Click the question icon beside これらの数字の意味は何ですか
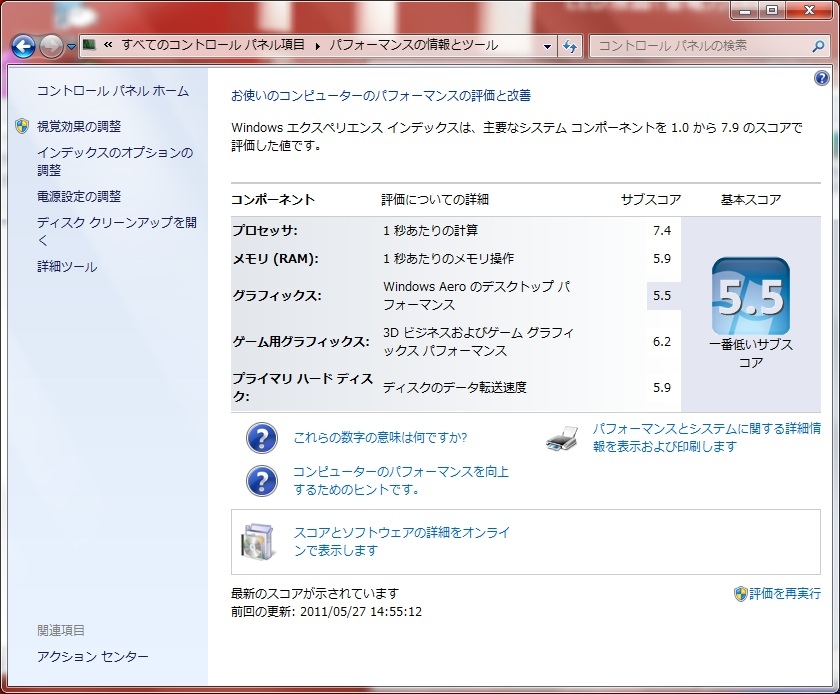 click(x=261, y=438)
